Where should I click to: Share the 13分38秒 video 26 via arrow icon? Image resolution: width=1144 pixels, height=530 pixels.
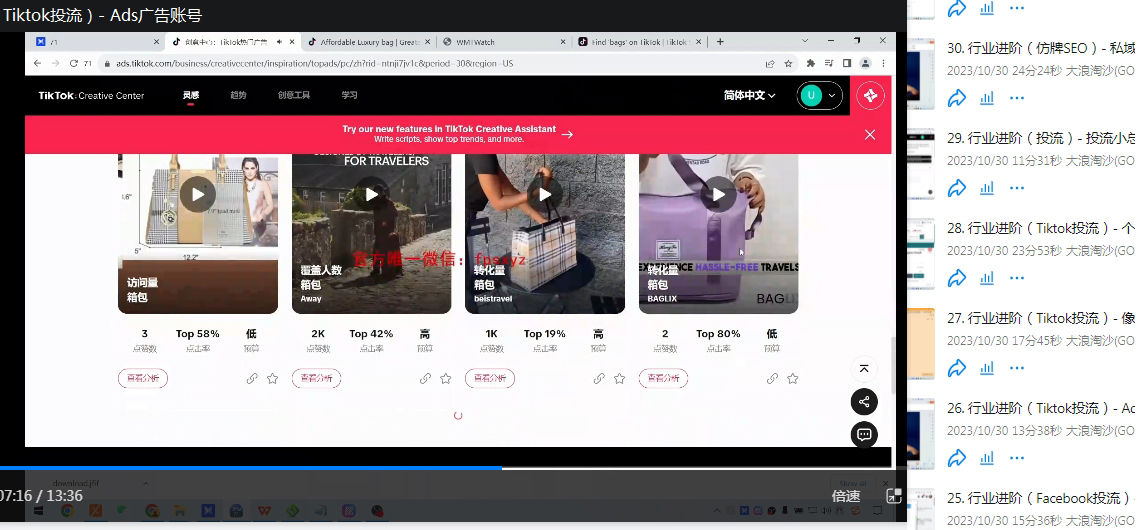(956, 458)
